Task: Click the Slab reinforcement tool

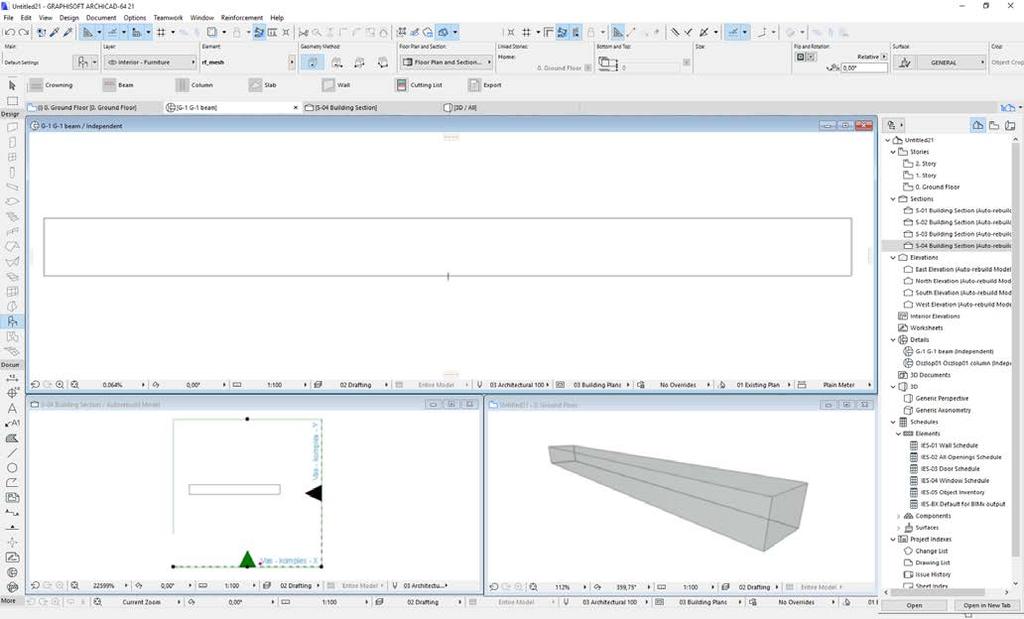Action: coord(263,85)
